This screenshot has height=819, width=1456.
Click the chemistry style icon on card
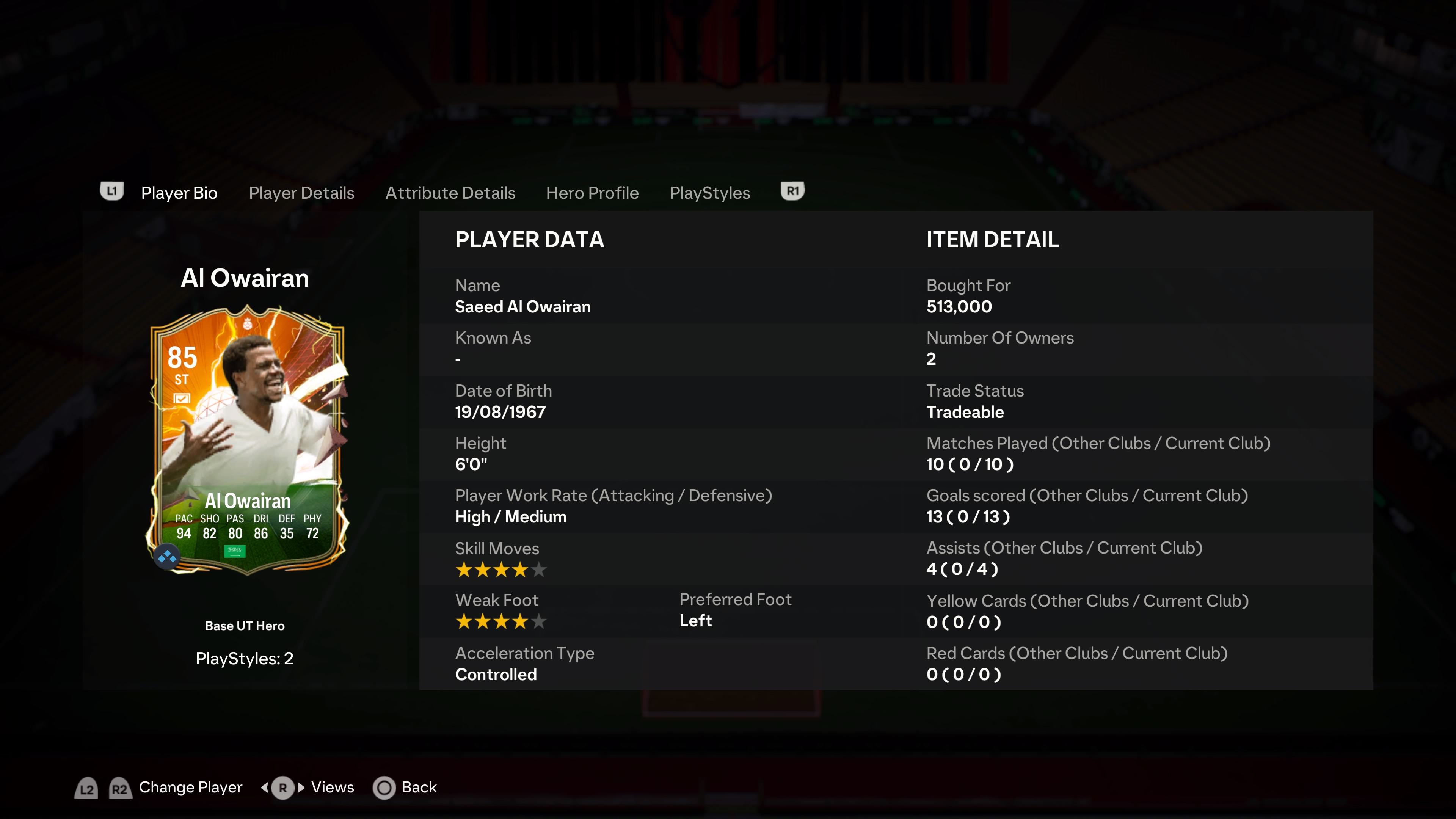pyautogui.click(x=167, y=557)
